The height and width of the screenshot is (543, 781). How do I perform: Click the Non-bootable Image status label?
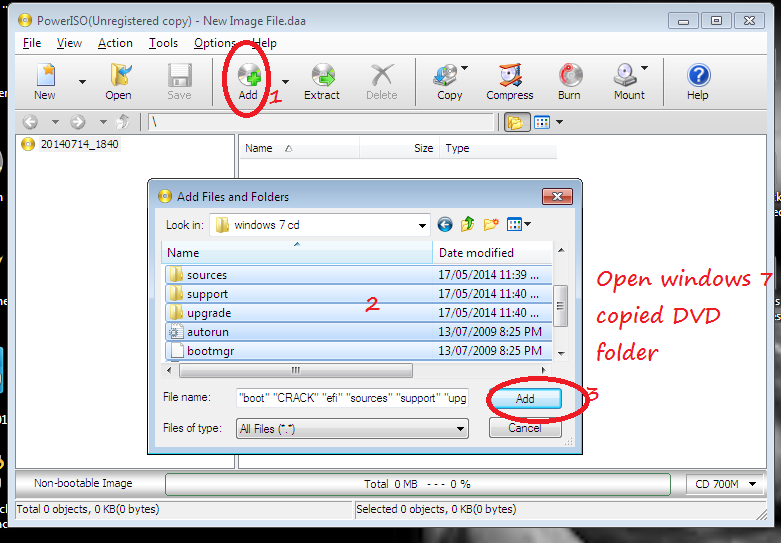[x=83, y=483]
